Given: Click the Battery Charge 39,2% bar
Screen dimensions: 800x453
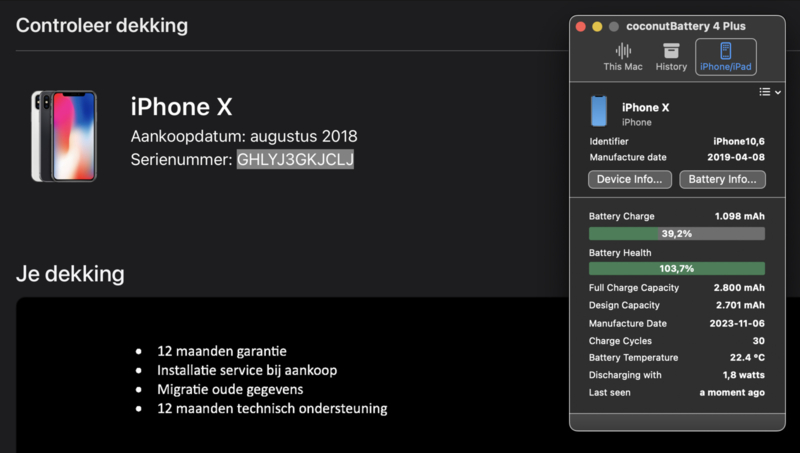Looking at the screenshot, I should pyautogui.click(x=677, y=234).
